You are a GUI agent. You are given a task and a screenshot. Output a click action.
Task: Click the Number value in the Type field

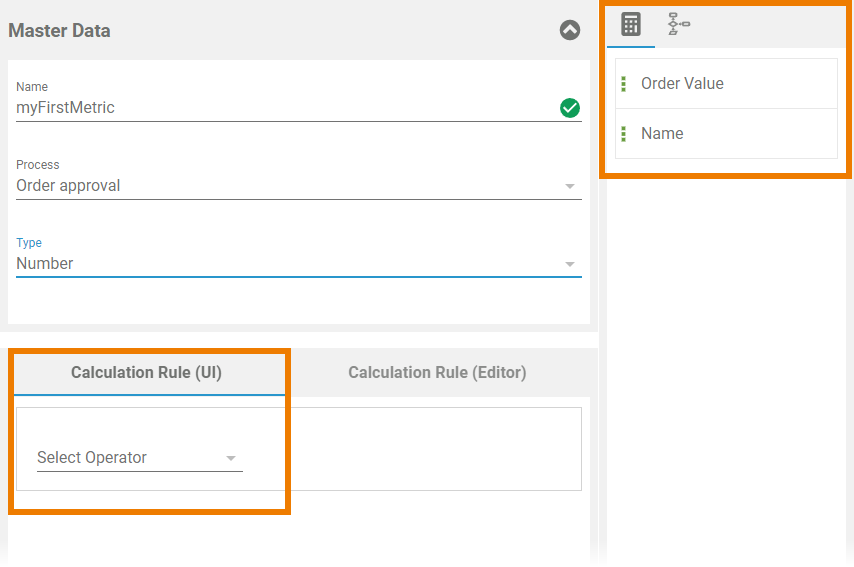click(x=45, y=264)
